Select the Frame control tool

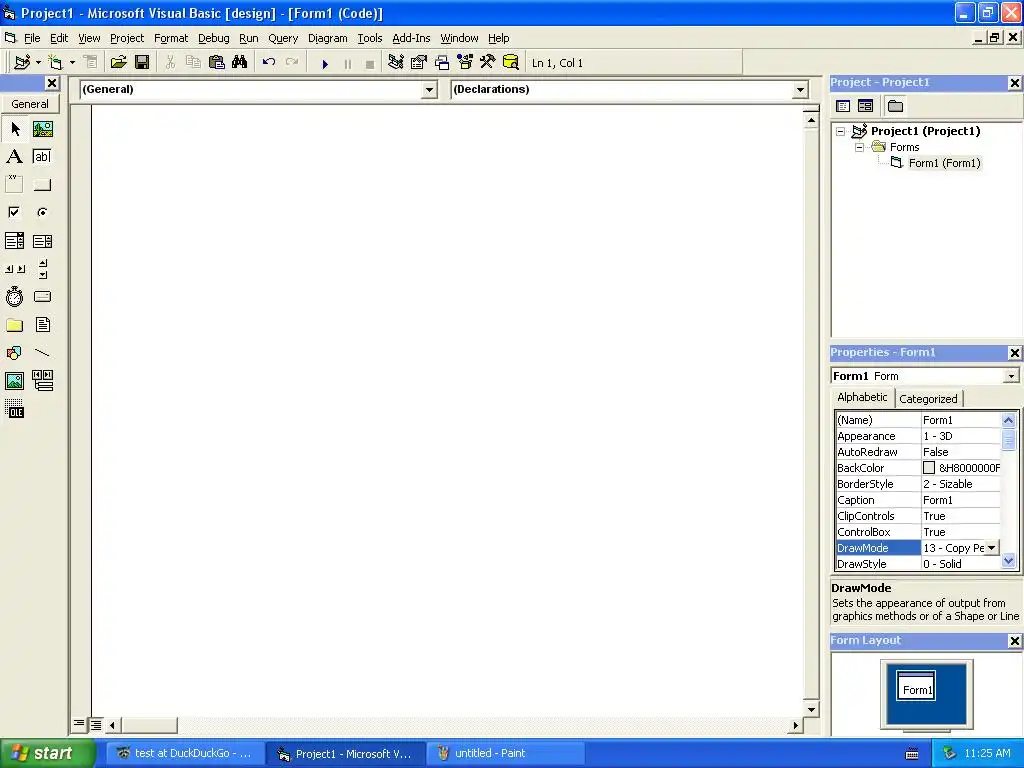14,185
